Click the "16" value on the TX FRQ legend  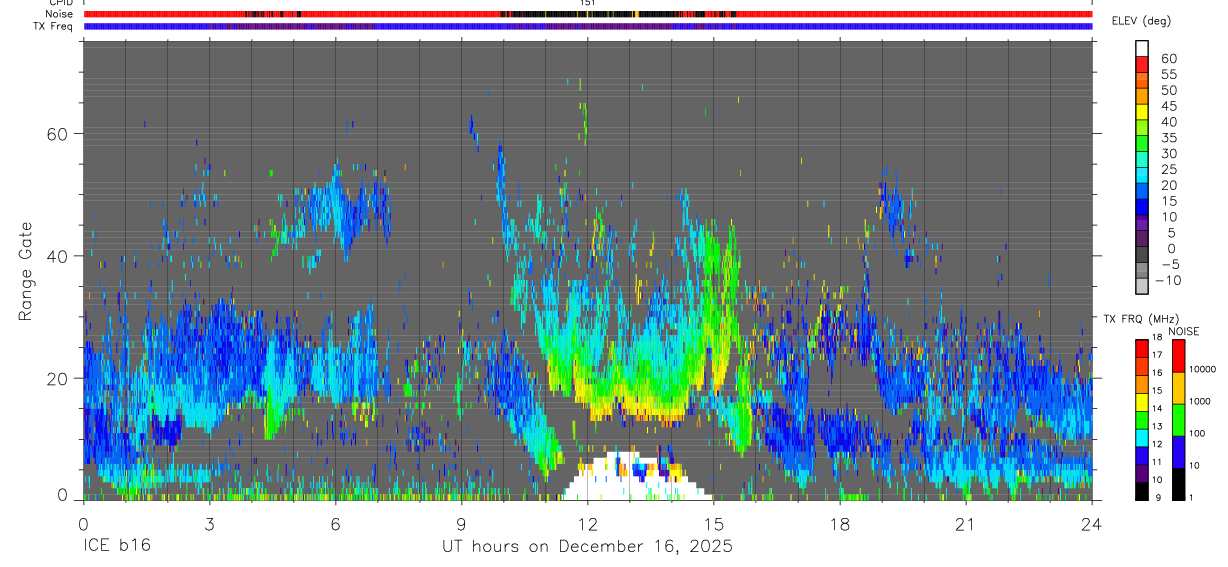[x=1155, y=373]
